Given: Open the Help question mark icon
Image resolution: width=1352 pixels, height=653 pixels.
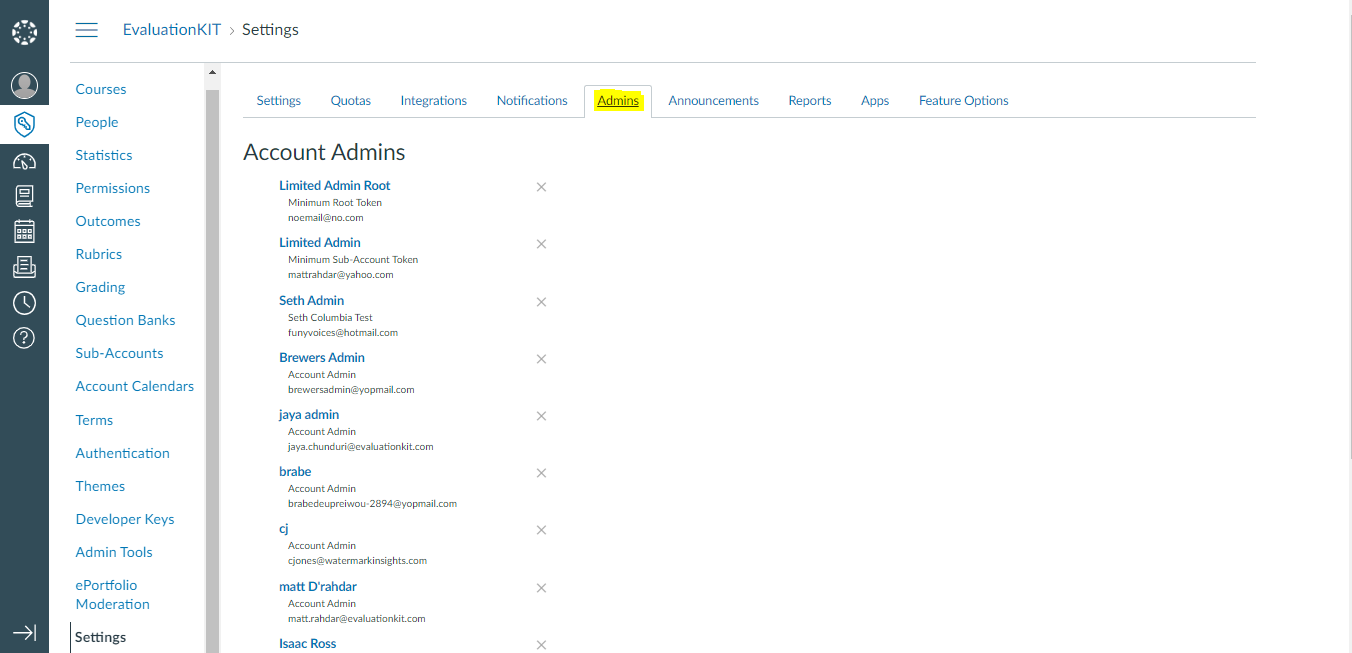Looking at the screenshot, I should 24,338.
